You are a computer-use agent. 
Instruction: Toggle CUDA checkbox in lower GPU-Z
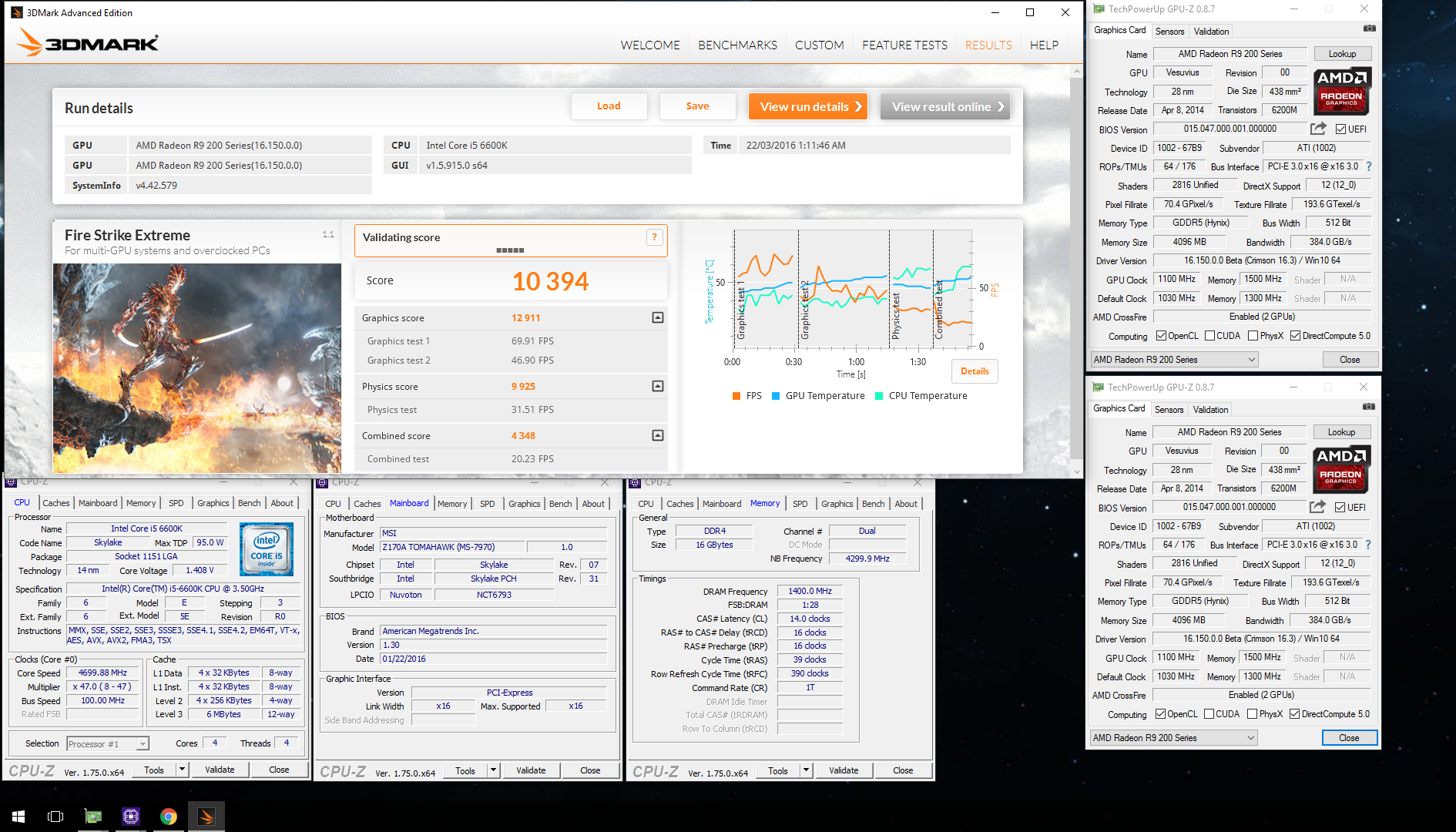tap(1209, 714)
